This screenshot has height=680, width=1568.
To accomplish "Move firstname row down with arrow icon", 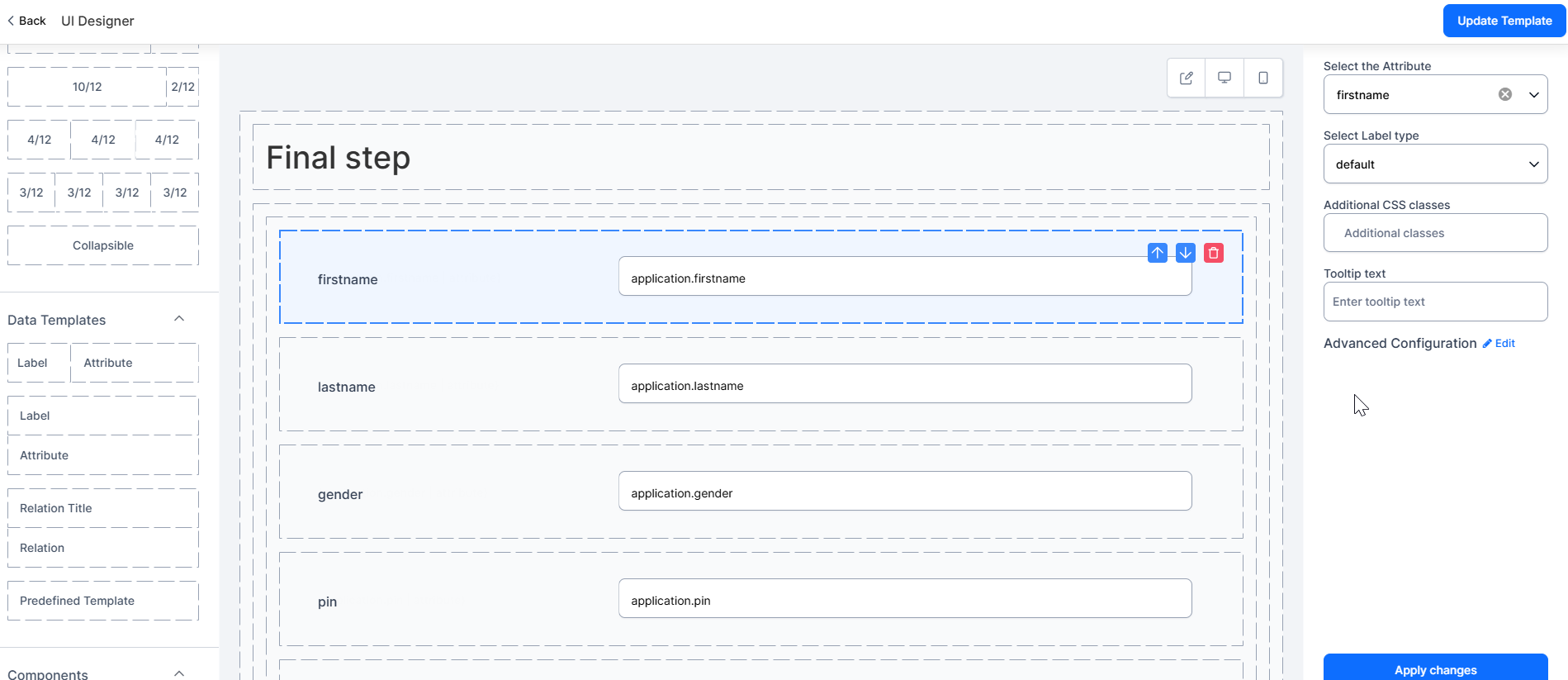I will (x=1186, y=253).
